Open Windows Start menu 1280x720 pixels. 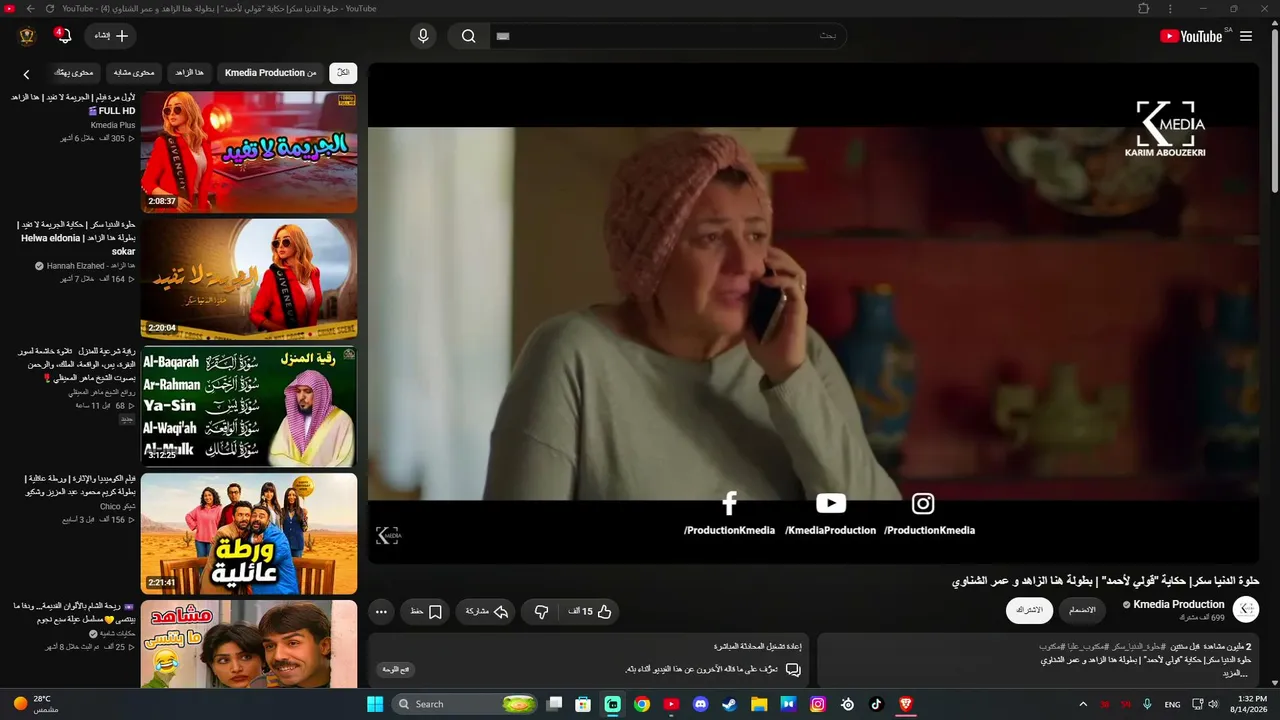click(x=375, y=704)
